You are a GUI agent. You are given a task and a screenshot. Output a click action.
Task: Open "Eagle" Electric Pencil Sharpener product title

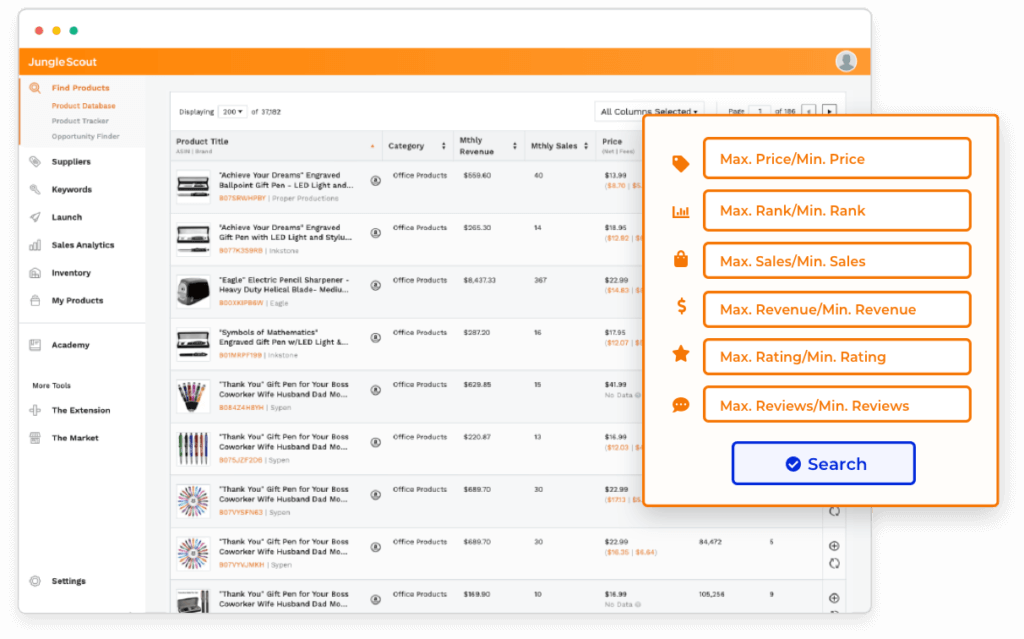[284, 285]
